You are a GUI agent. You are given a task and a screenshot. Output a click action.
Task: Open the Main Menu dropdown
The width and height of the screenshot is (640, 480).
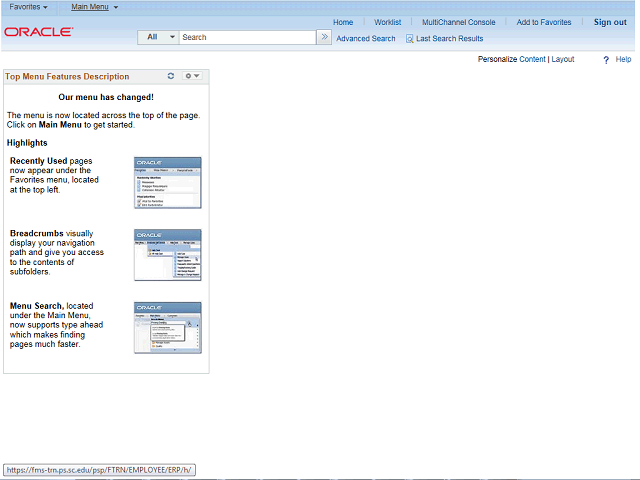(x=94, y=7)
